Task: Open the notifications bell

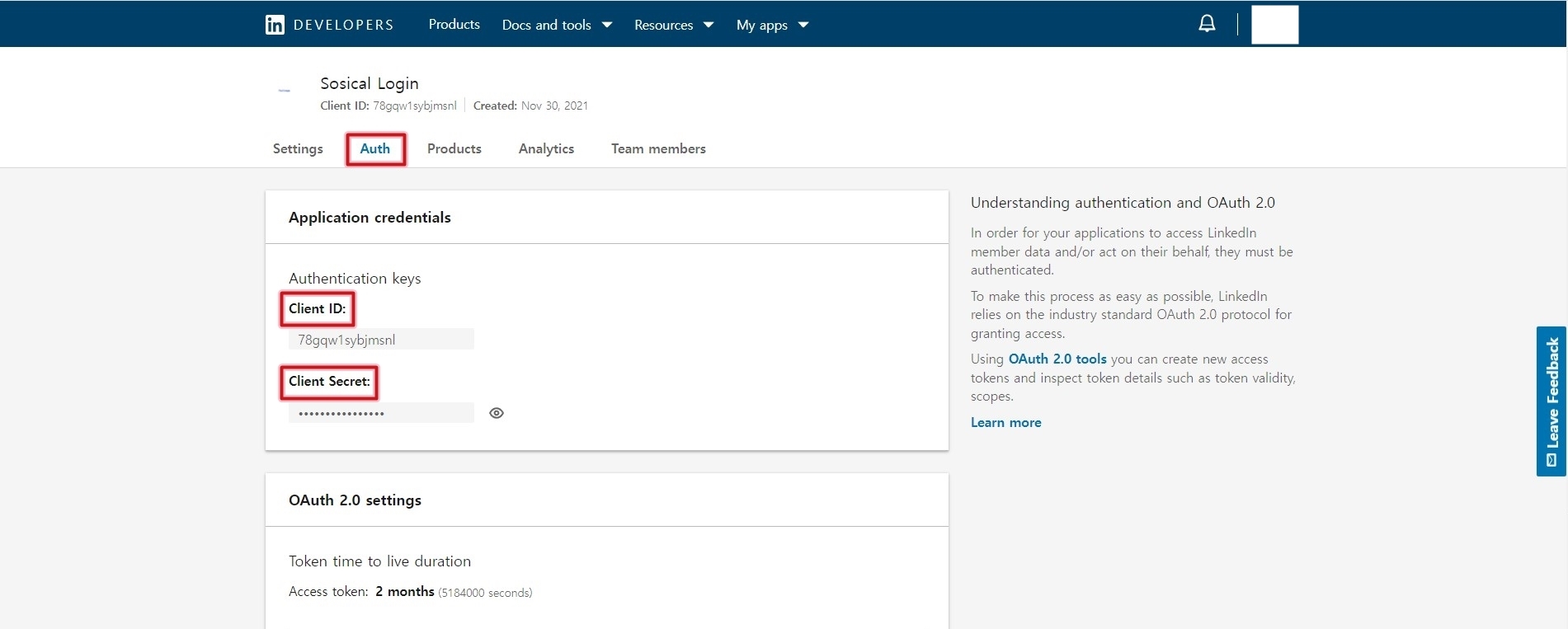Action: point(1207,24)
